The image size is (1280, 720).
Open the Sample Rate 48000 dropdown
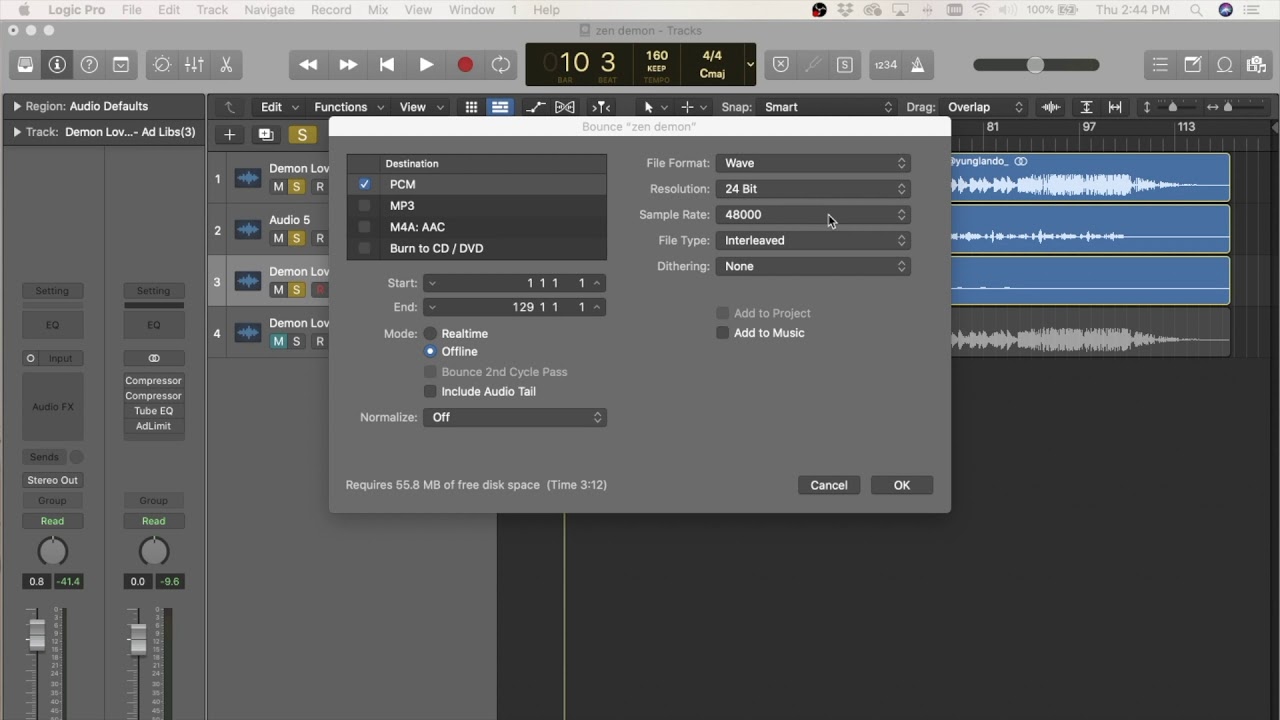click(812, 215)
